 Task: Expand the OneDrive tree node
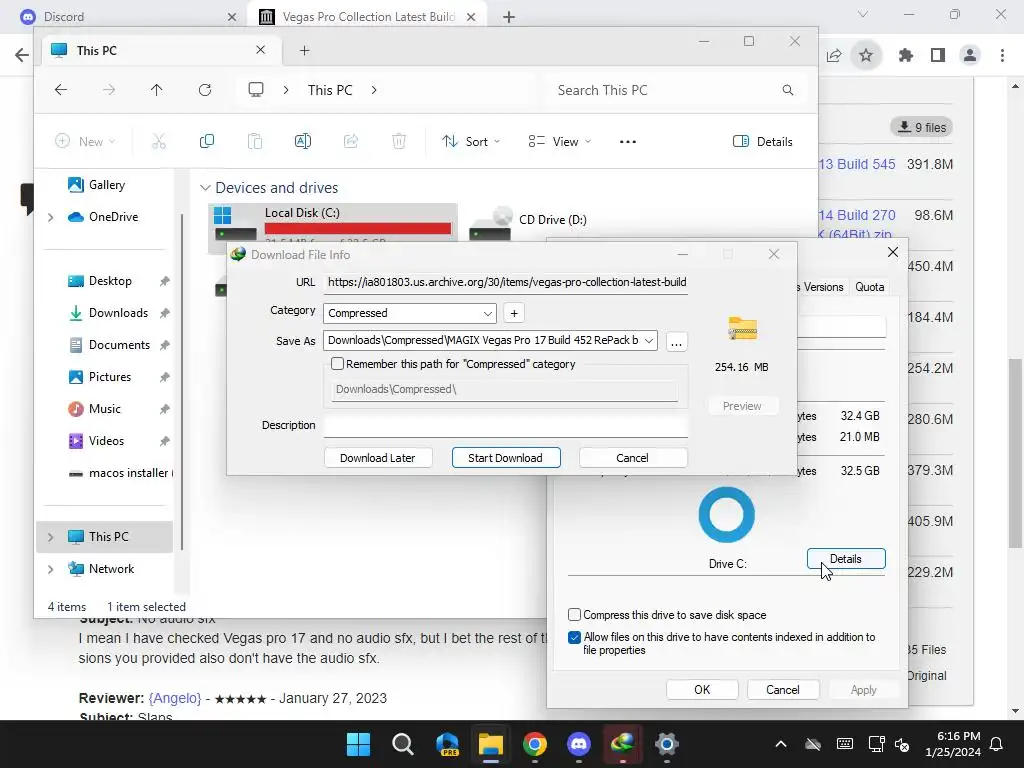click(x=51, y=217)
